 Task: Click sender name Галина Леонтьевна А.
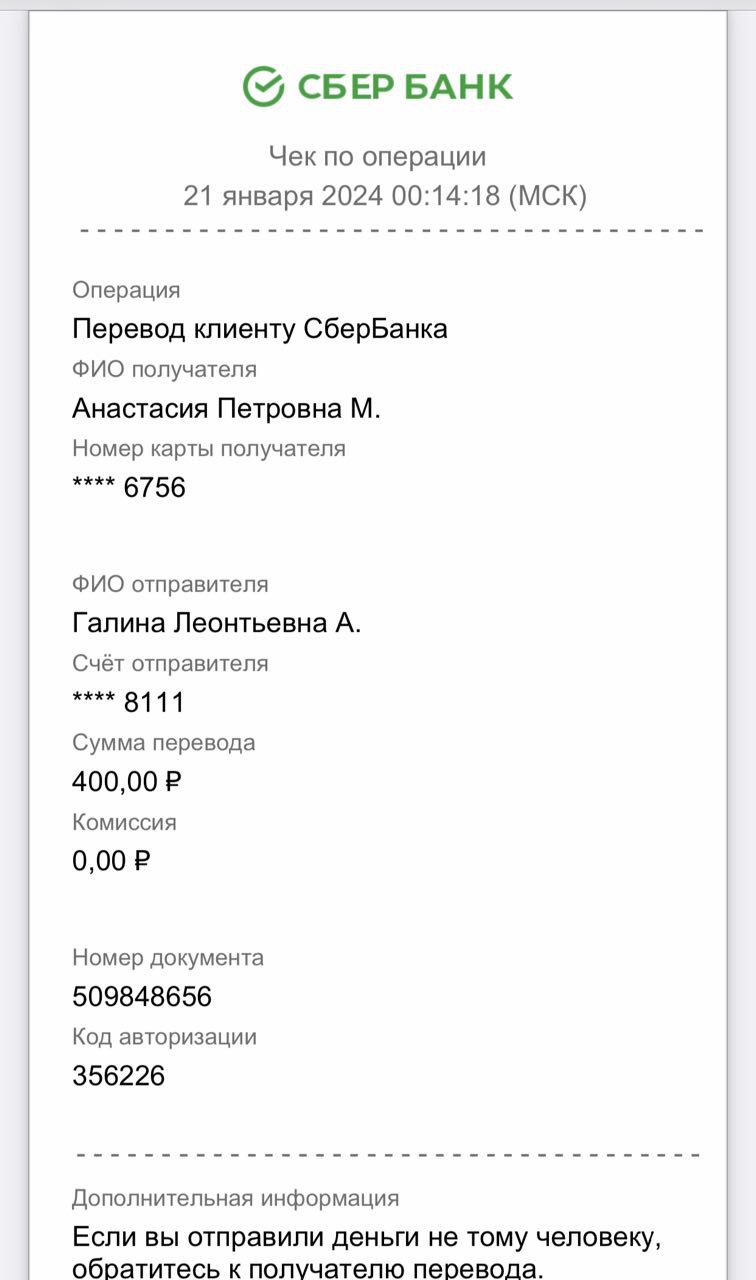217,623
